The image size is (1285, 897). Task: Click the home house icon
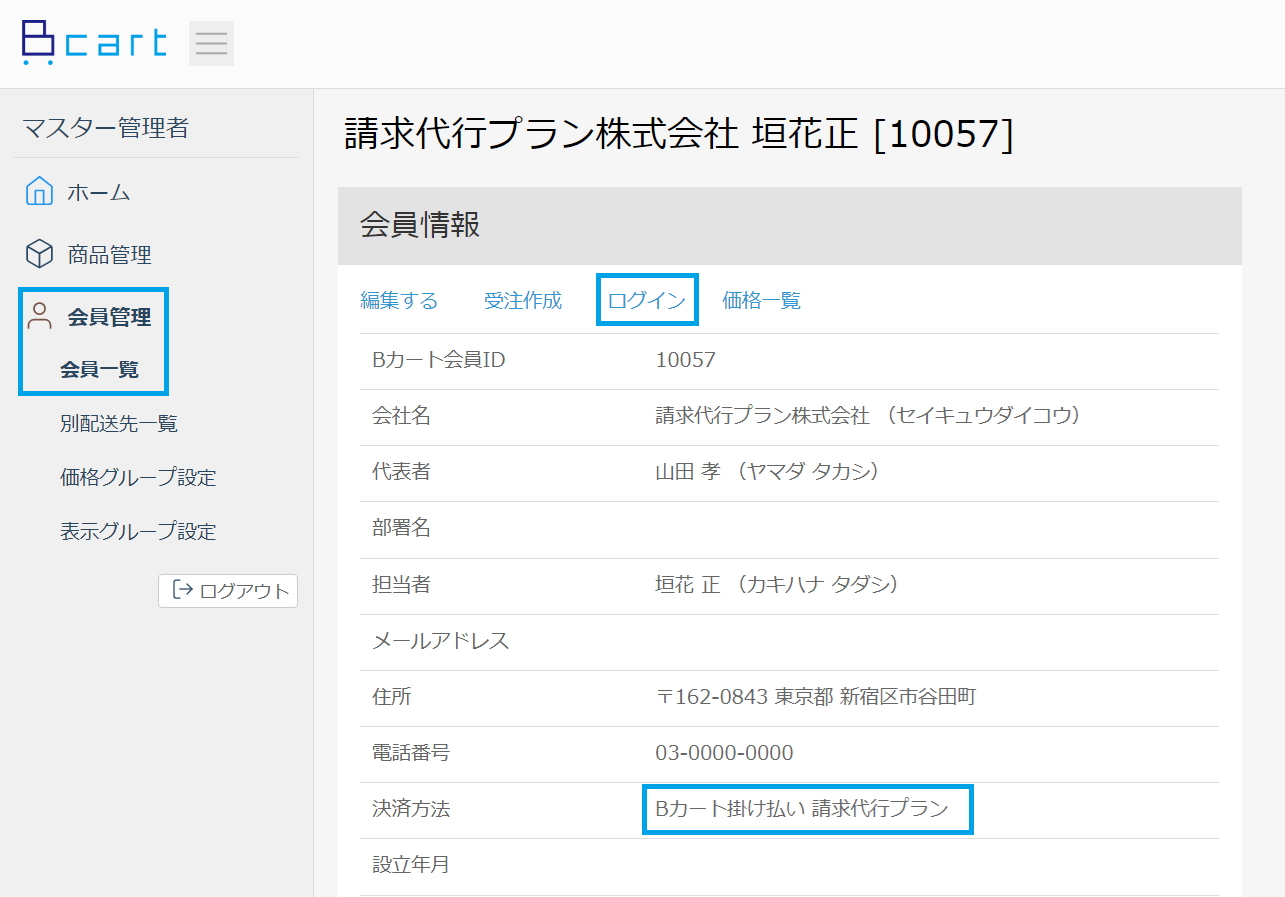click(39, 192)
